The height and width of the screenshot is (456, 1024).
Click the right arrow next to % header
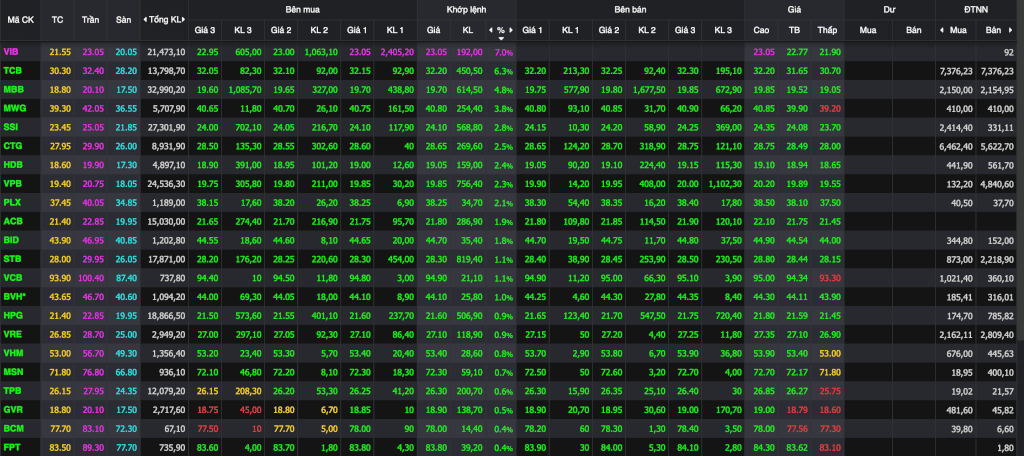pos(511,30)
